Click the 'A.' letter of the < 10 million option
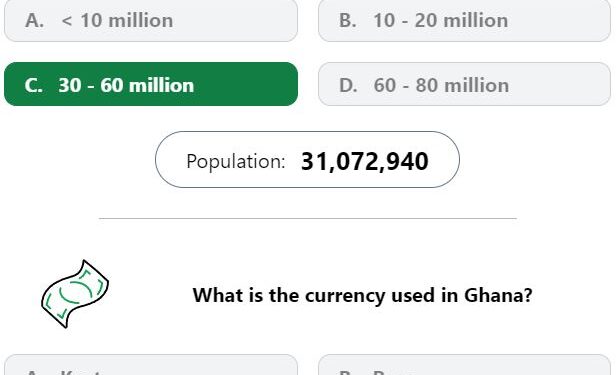Viewport: 616px width, 375px height. pos(35,20)
